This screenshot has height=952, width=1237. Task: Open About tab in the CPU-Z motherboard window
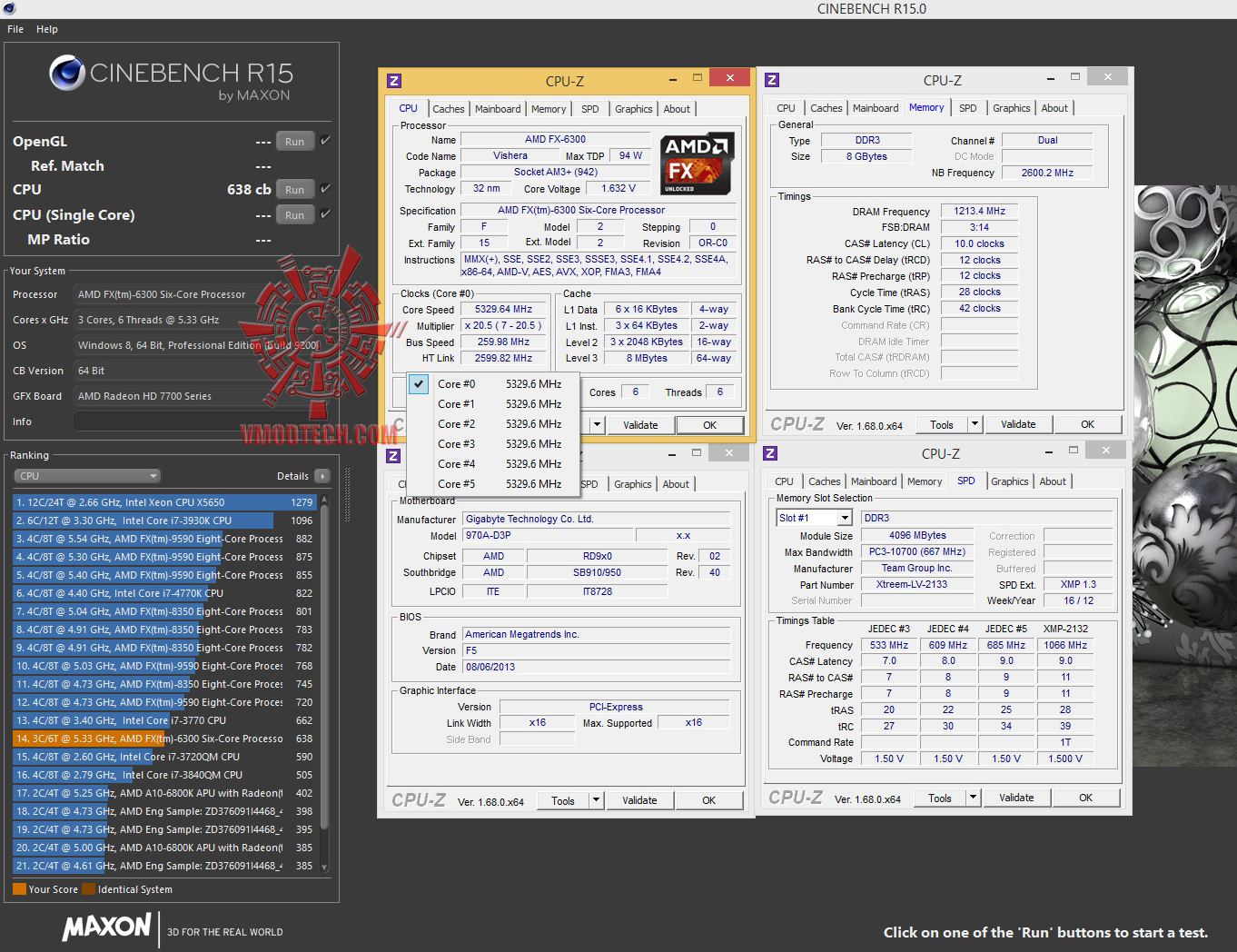[x=676, y=484]
